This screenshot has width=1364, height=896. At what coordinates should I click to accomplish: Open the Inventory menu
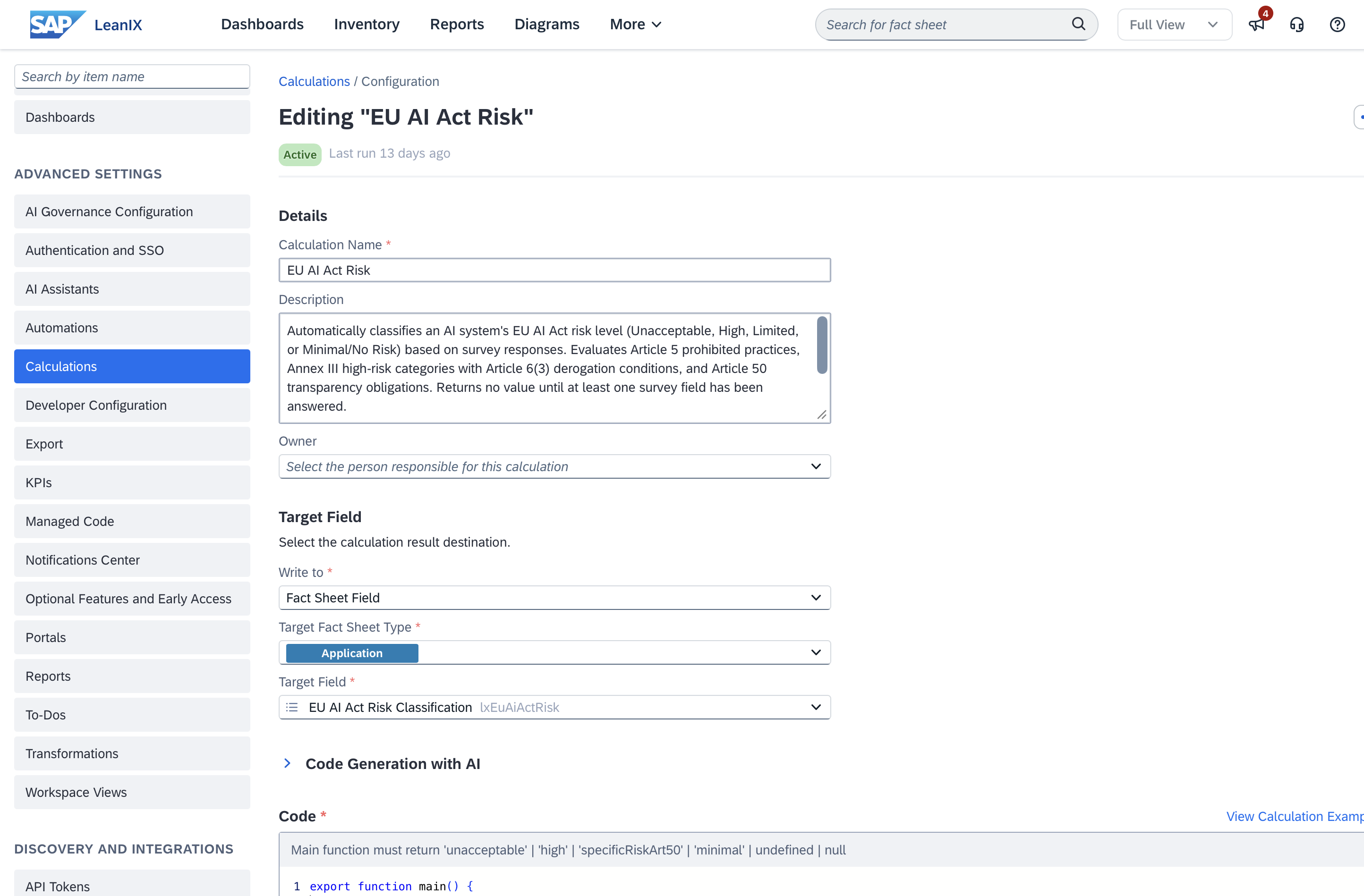[367, 24]
